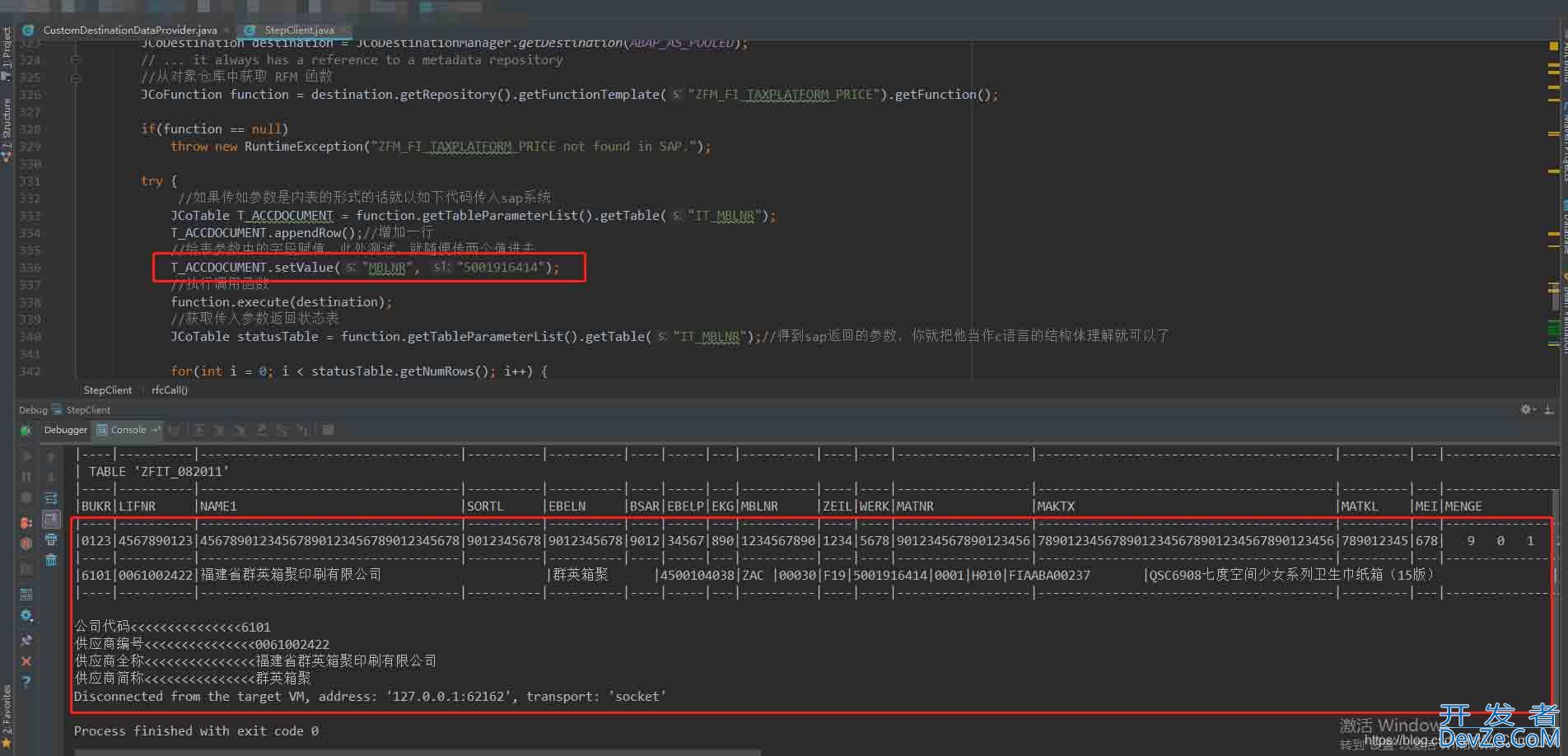Click the Run to Cursor debugger icon
The width and height of the screenshot is (1568, 756).
(x=302, y=430)
